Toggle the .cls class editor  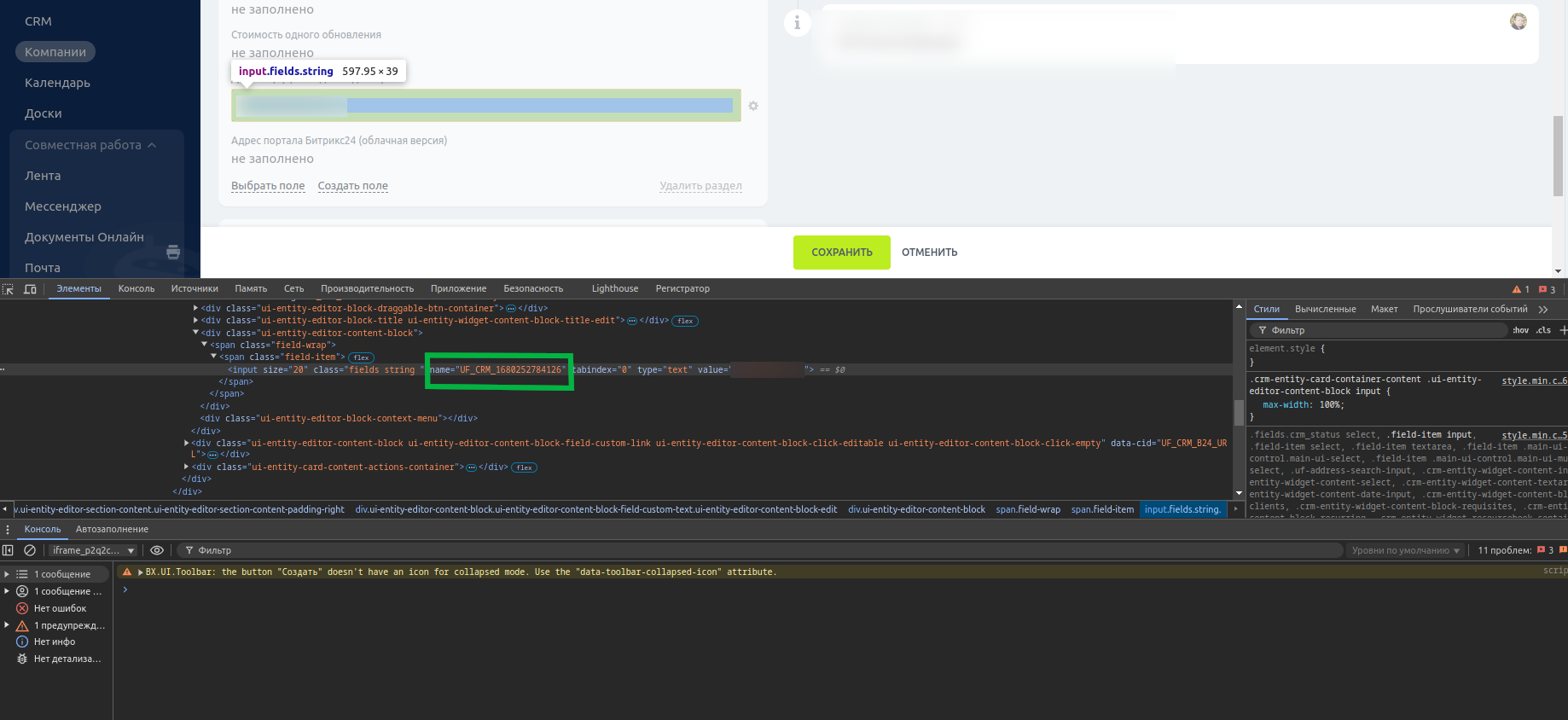1543,330
